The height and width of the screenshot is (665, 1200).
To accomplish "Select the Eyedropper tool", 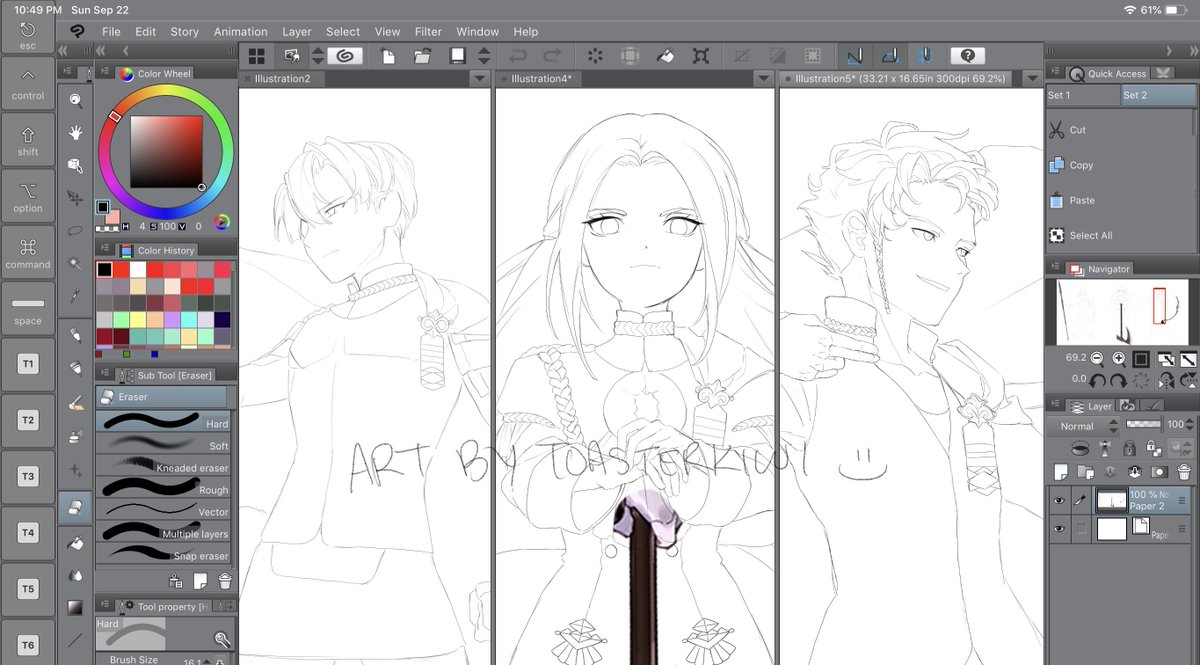I will tap(75, 296).
